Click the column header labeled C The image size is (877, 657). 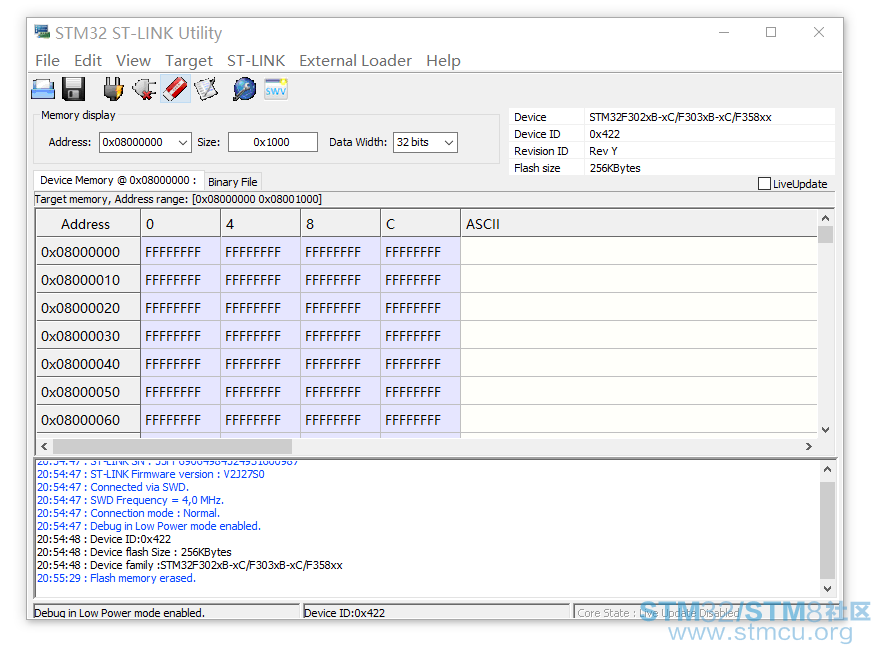click(421, 224)
